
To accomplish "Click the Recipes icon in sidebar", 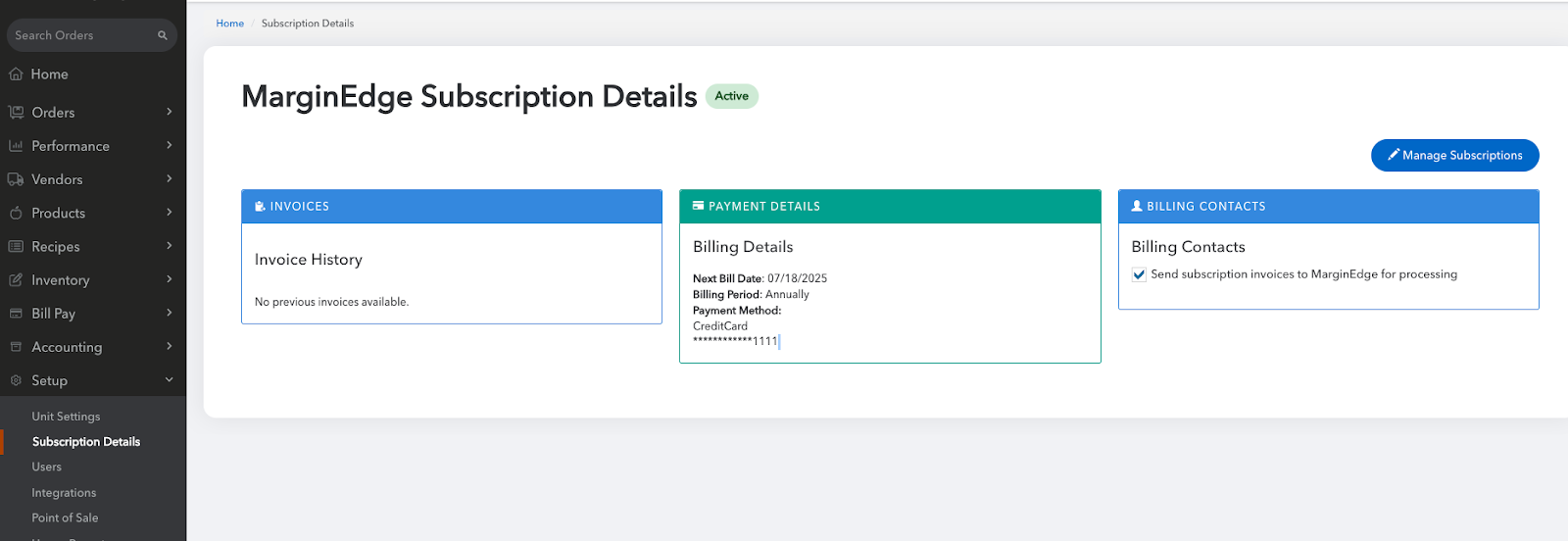I will click(16, 246).
